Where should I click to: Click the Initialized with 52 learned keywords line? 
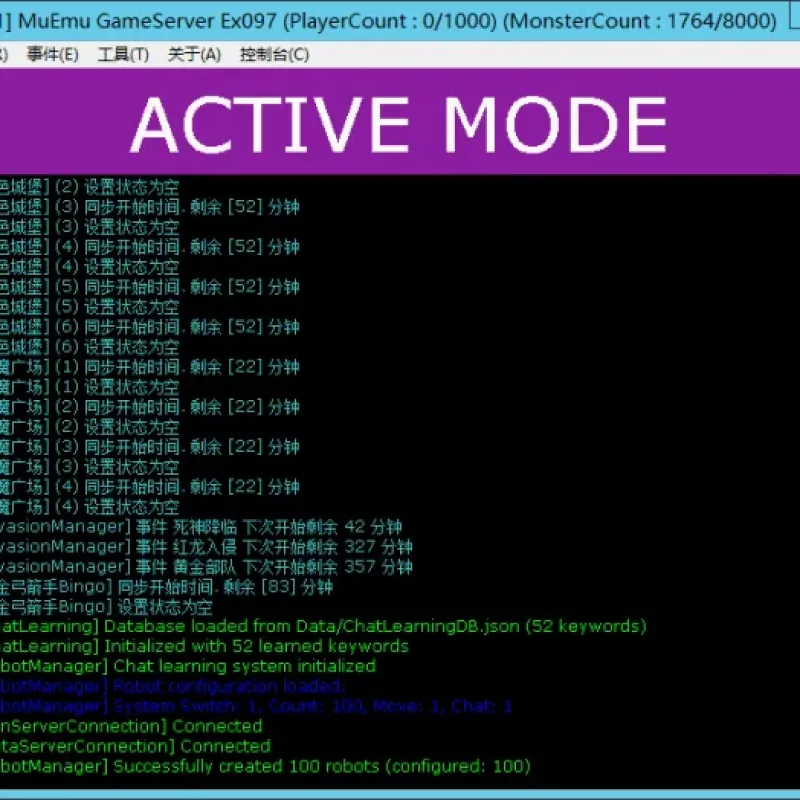(205, 646)
